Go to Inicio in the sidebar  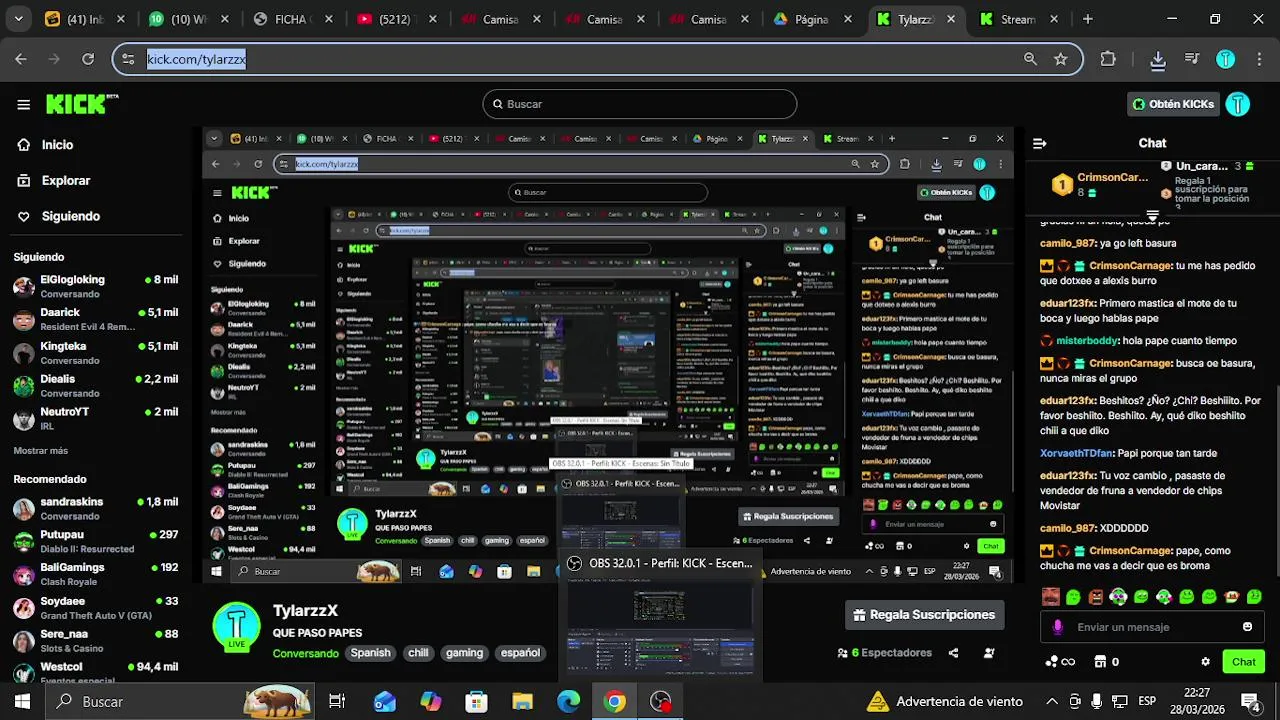(44, 145)
